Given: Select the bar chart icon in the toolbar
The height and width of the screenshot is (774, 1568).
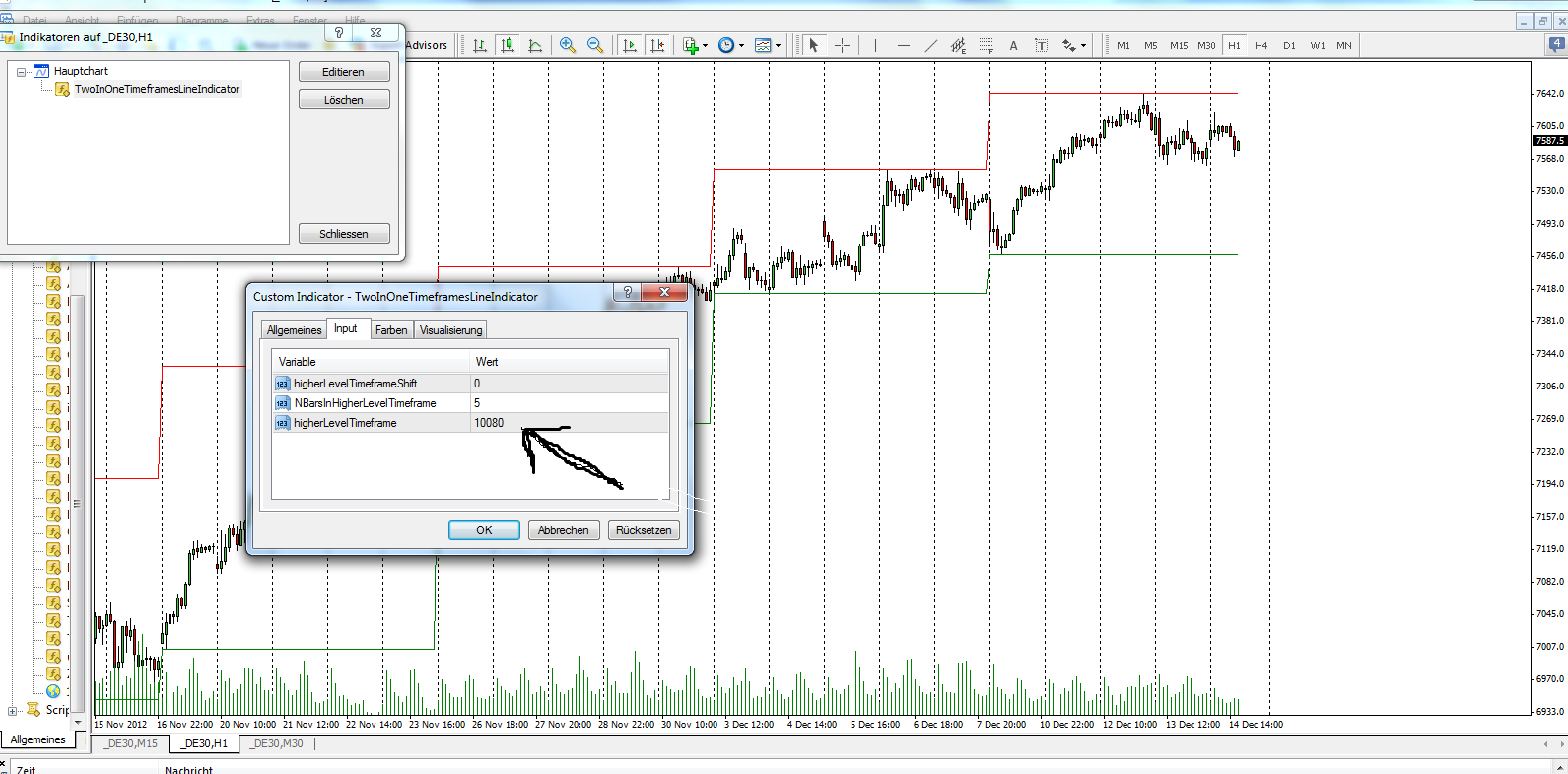Looking at the screenshot, I should click(x=480, y=45).
